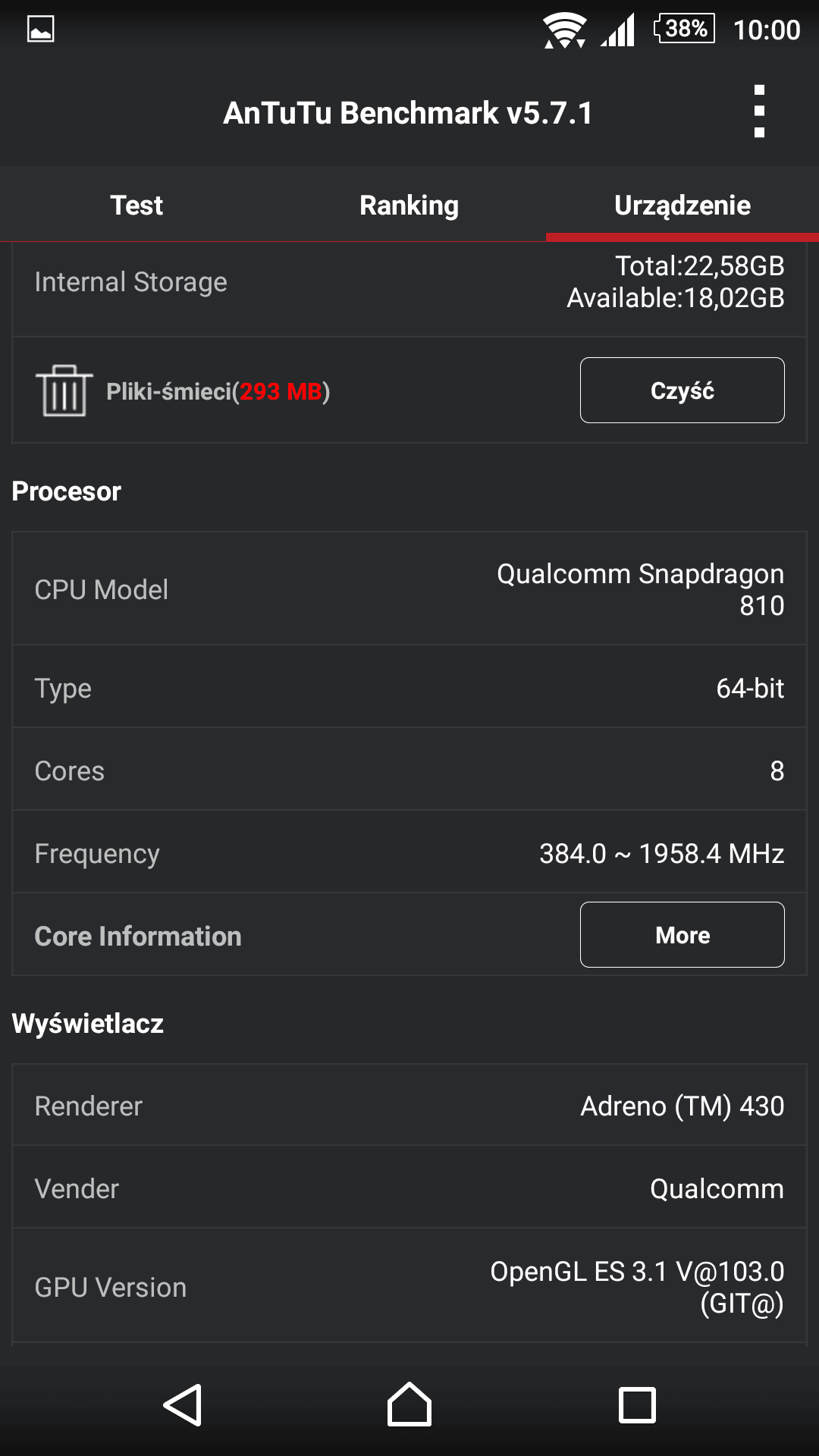The width and height of the screenshot is (819, 1456).
Task: Tap the CPU Model row
Action: 409,589
